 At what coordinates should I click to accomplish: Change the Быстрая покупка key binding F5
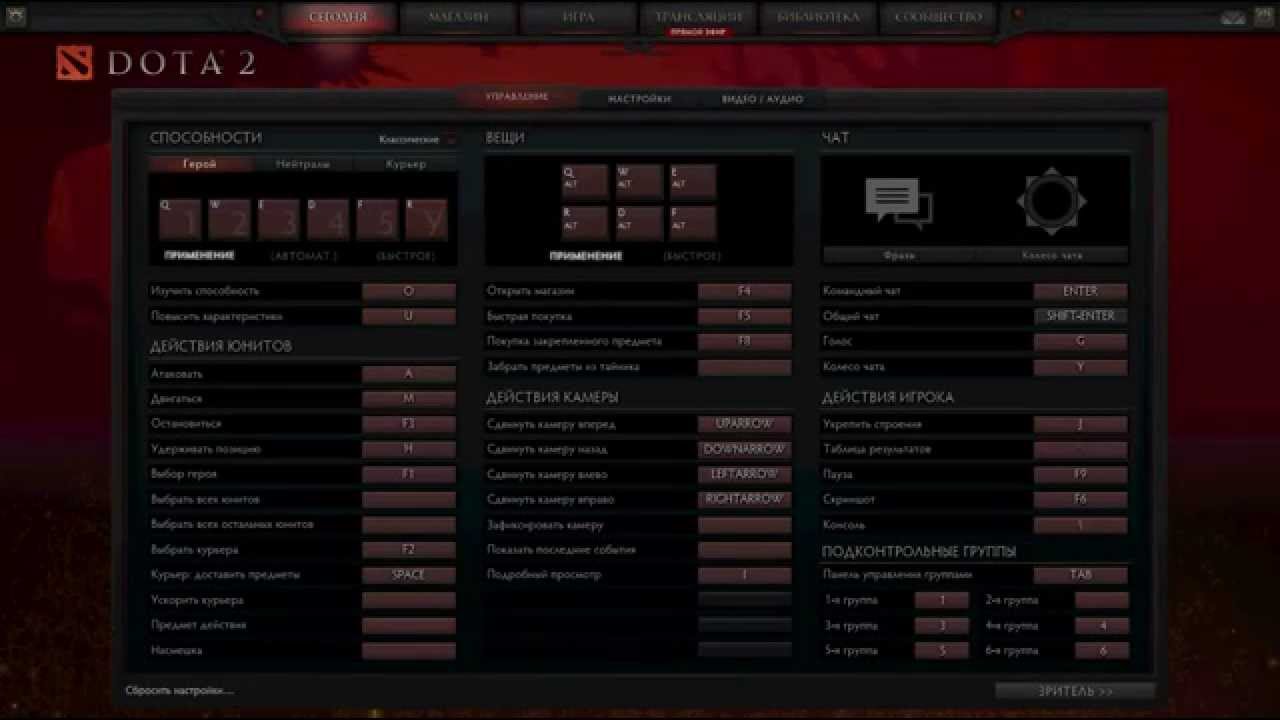pos(744,316)
